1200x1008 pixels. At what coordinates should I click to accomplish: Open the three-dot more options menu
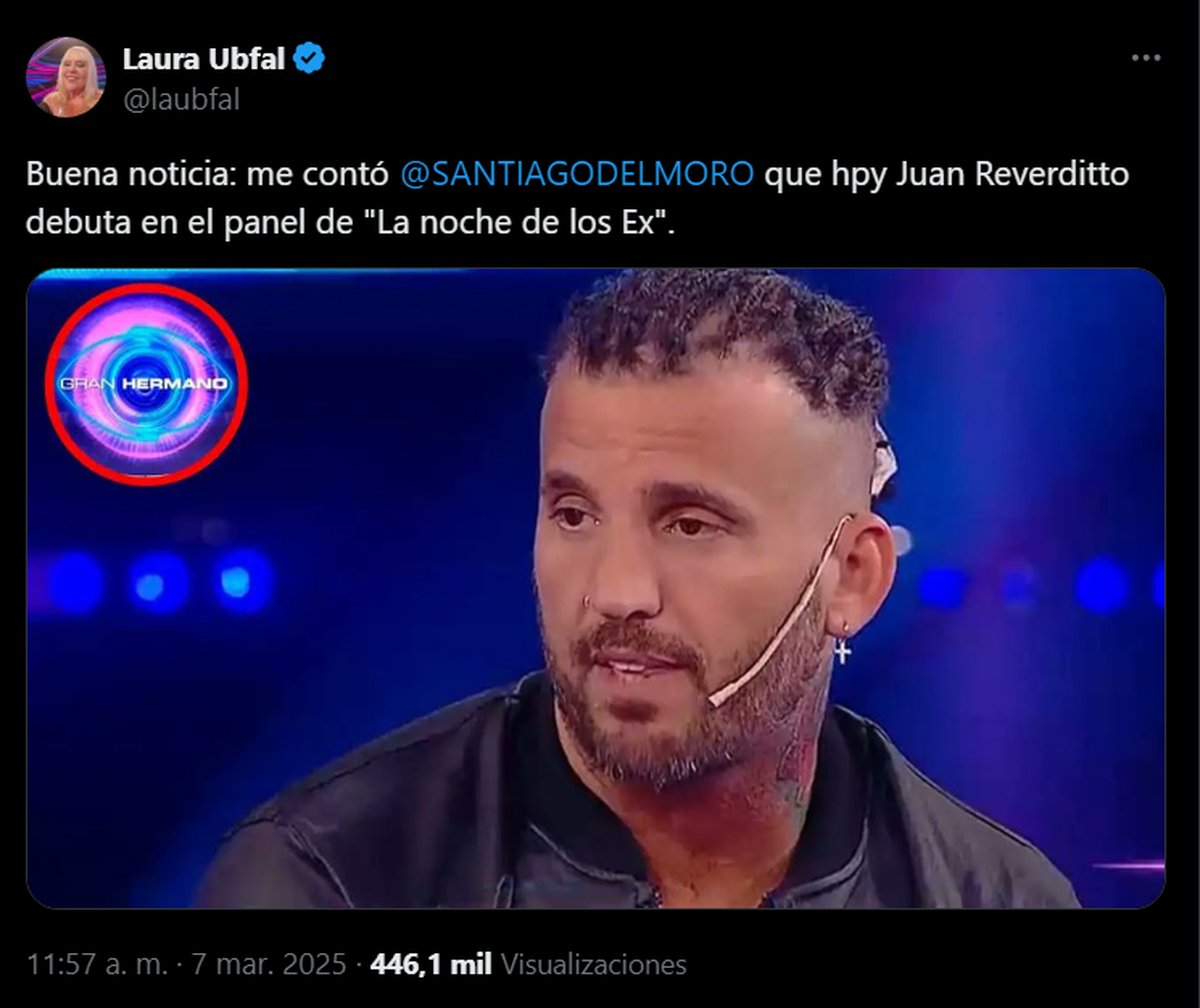click(1145, 58)
